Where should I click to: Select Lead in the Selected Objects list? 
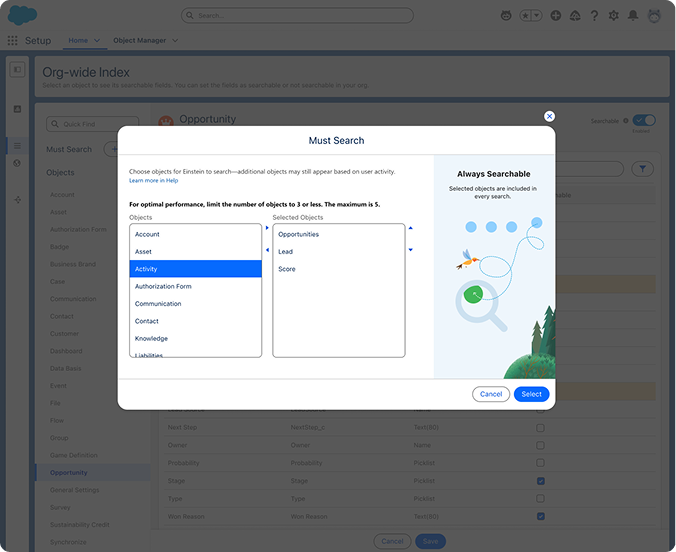[x=286, y=252]
